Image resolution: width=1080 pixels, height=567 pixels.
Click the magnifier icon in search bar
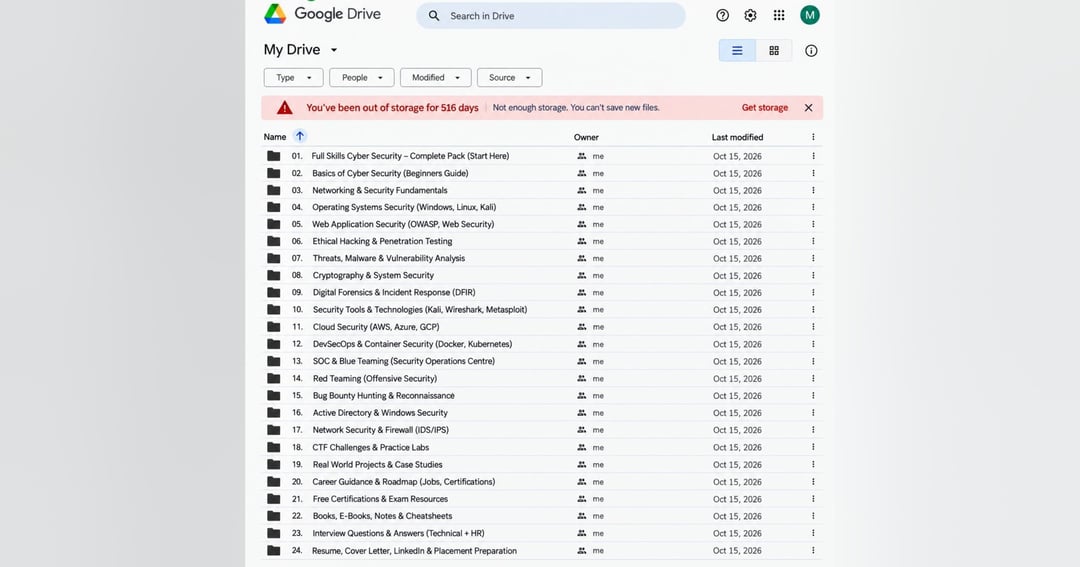click(x=434, y=16)
